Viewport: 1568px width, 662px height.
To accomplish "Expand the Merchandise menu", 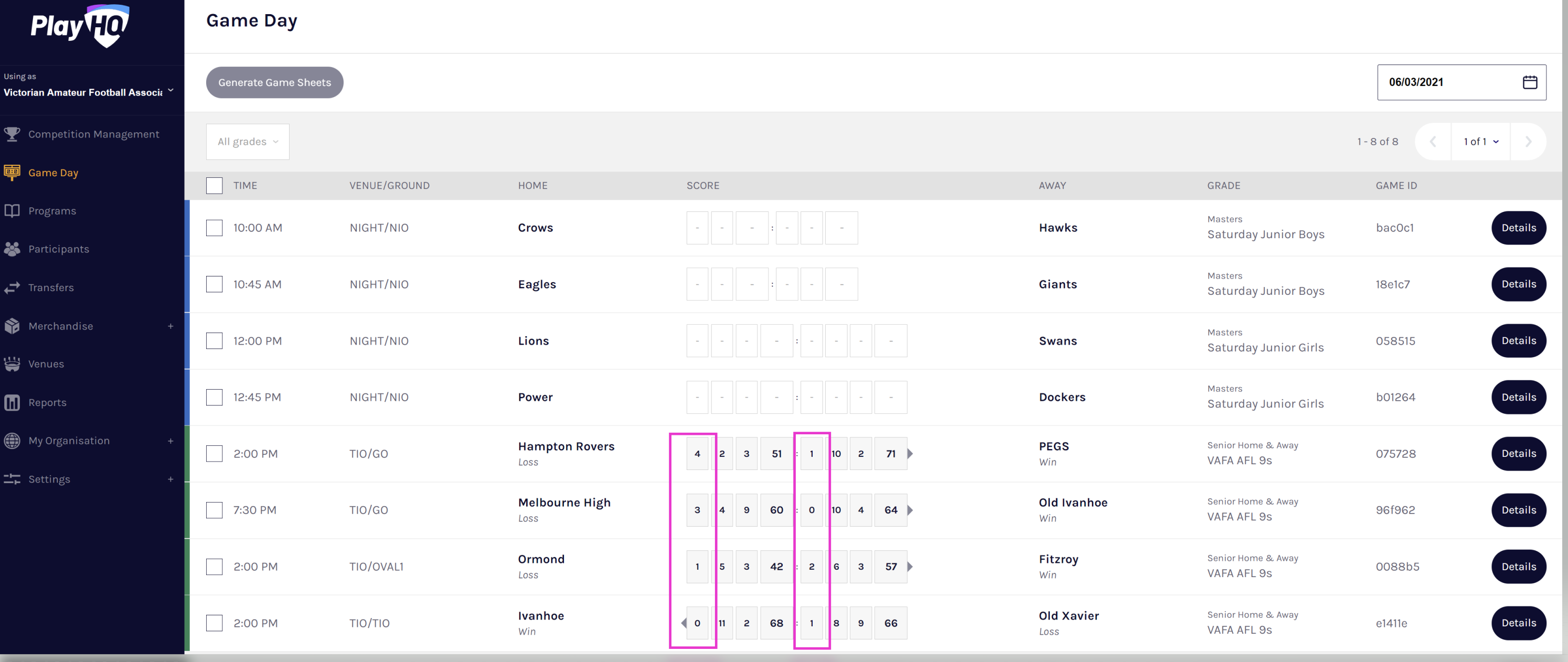I will point(170,326).
